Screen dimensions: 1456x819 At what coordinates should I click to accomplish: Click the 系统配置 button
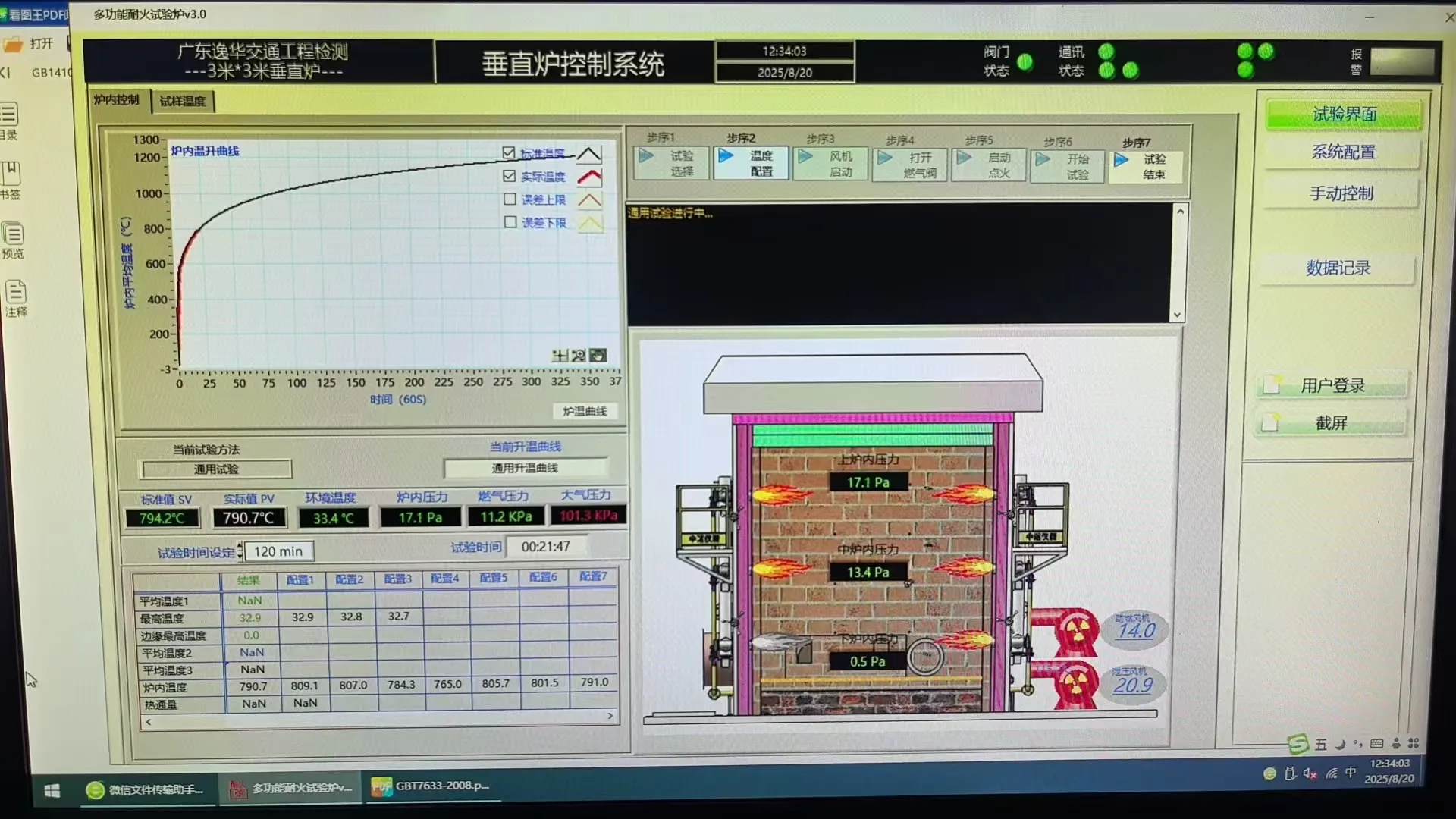click(1344, 152)
